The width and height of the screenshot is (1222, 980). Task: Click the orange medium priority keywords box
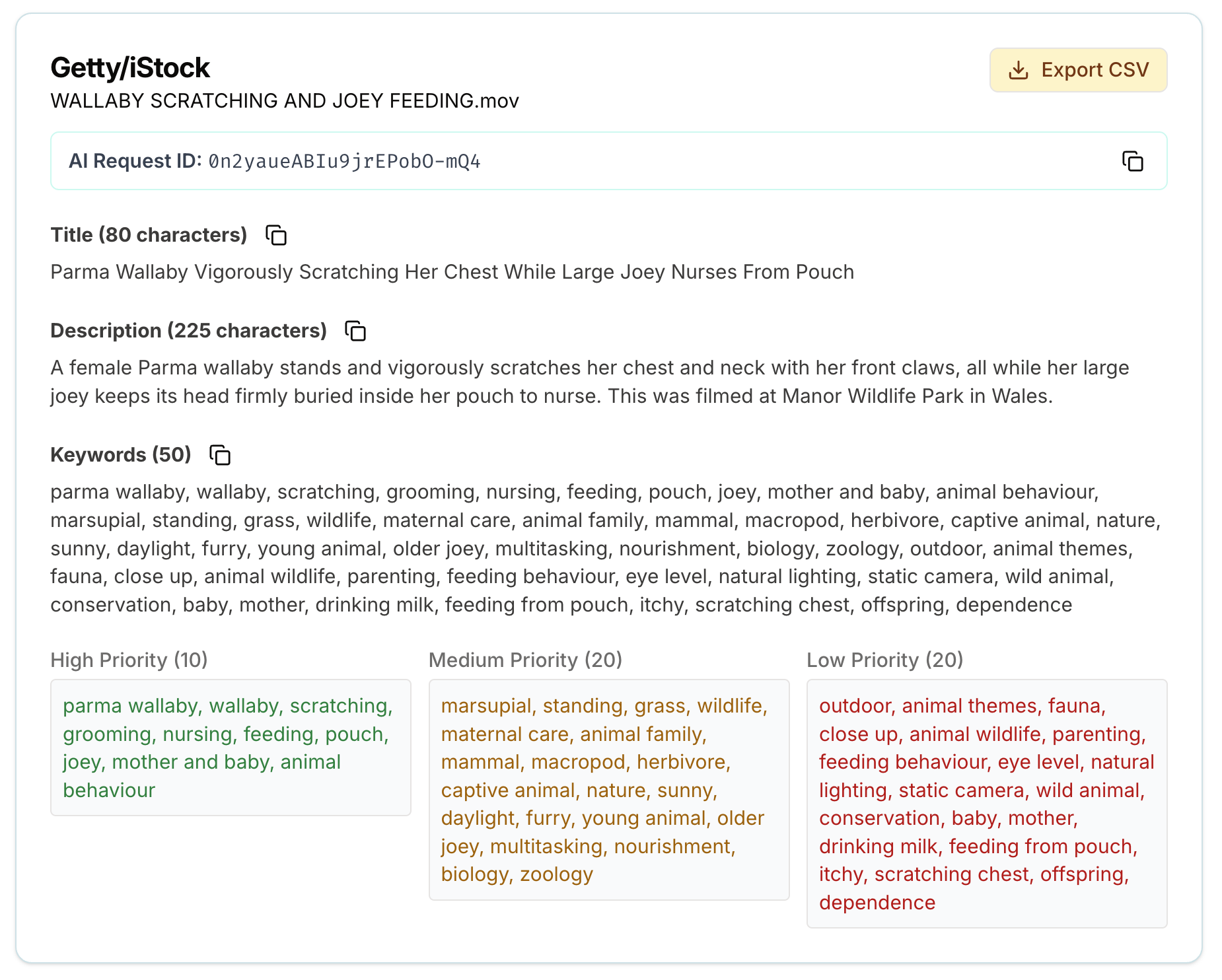coord(609,790)
